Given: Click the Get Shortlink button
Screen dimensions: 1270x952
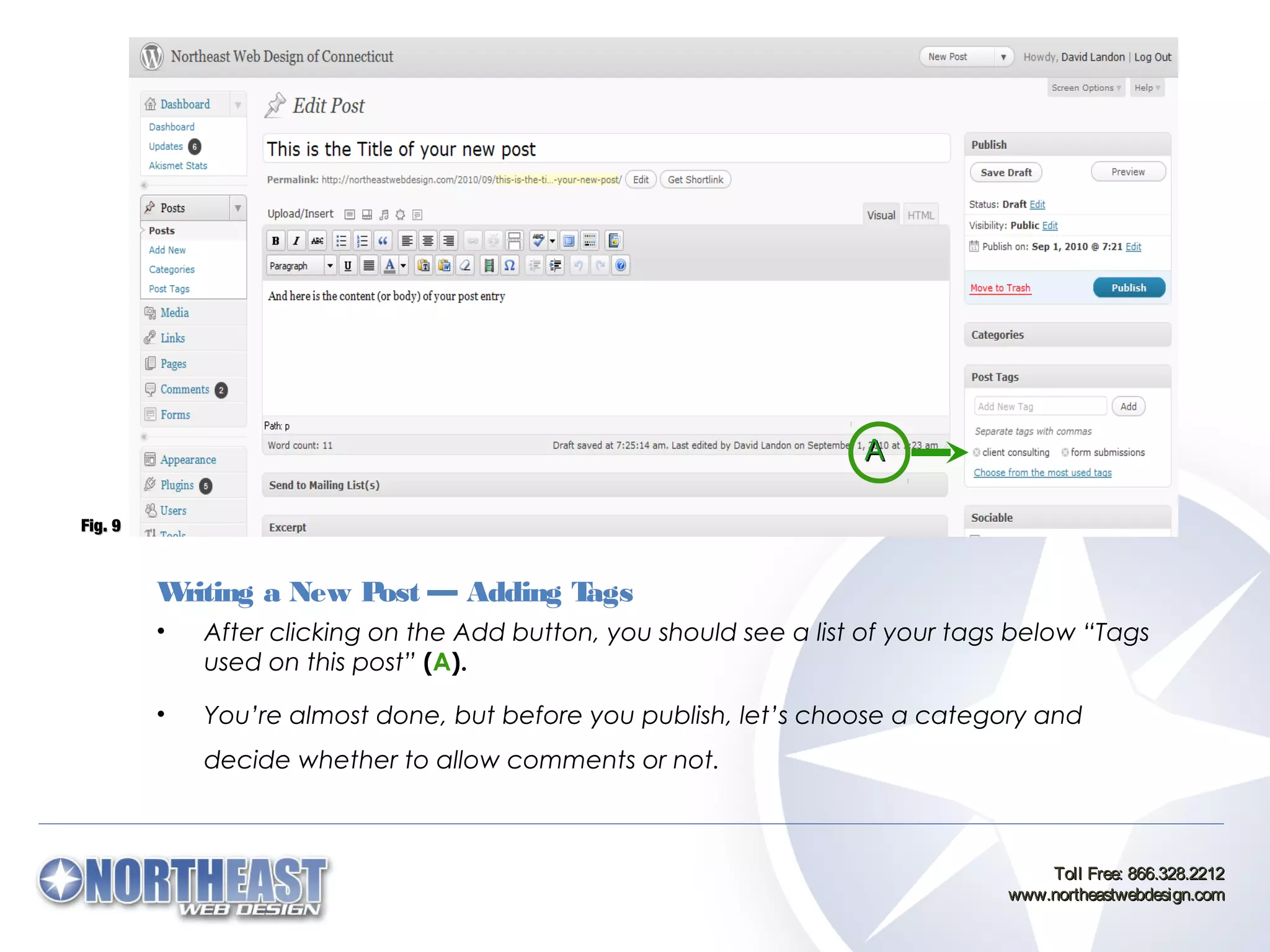Looking at the screenshot, I should tap(696, 180).
